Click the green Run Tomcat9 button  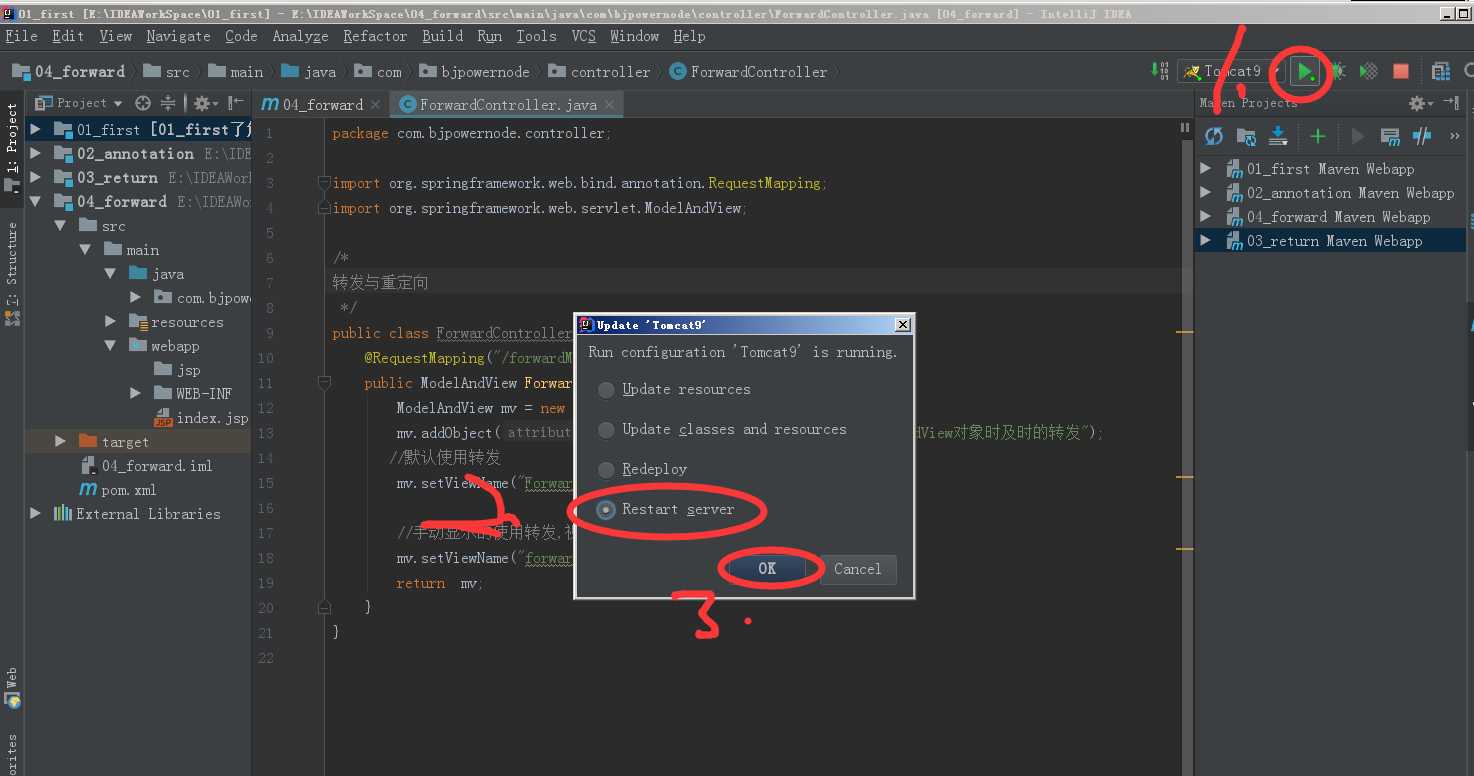[1305, 72]
